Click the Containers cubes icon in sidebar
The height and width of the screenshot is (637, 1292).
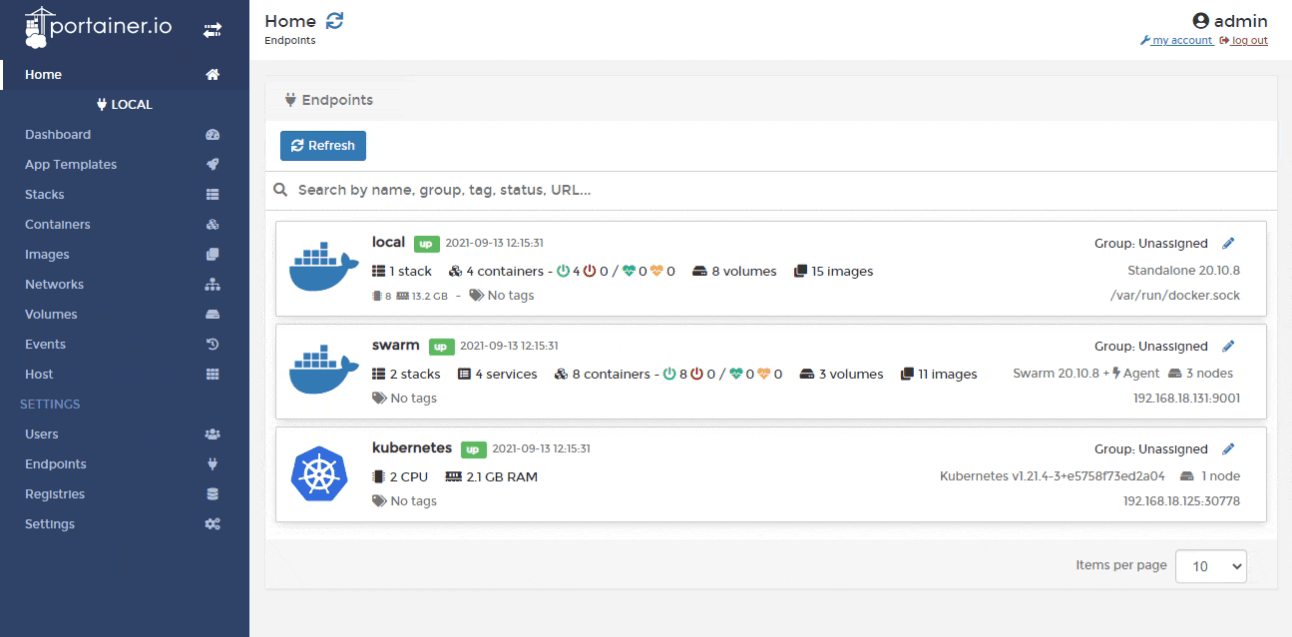(212, 225)
